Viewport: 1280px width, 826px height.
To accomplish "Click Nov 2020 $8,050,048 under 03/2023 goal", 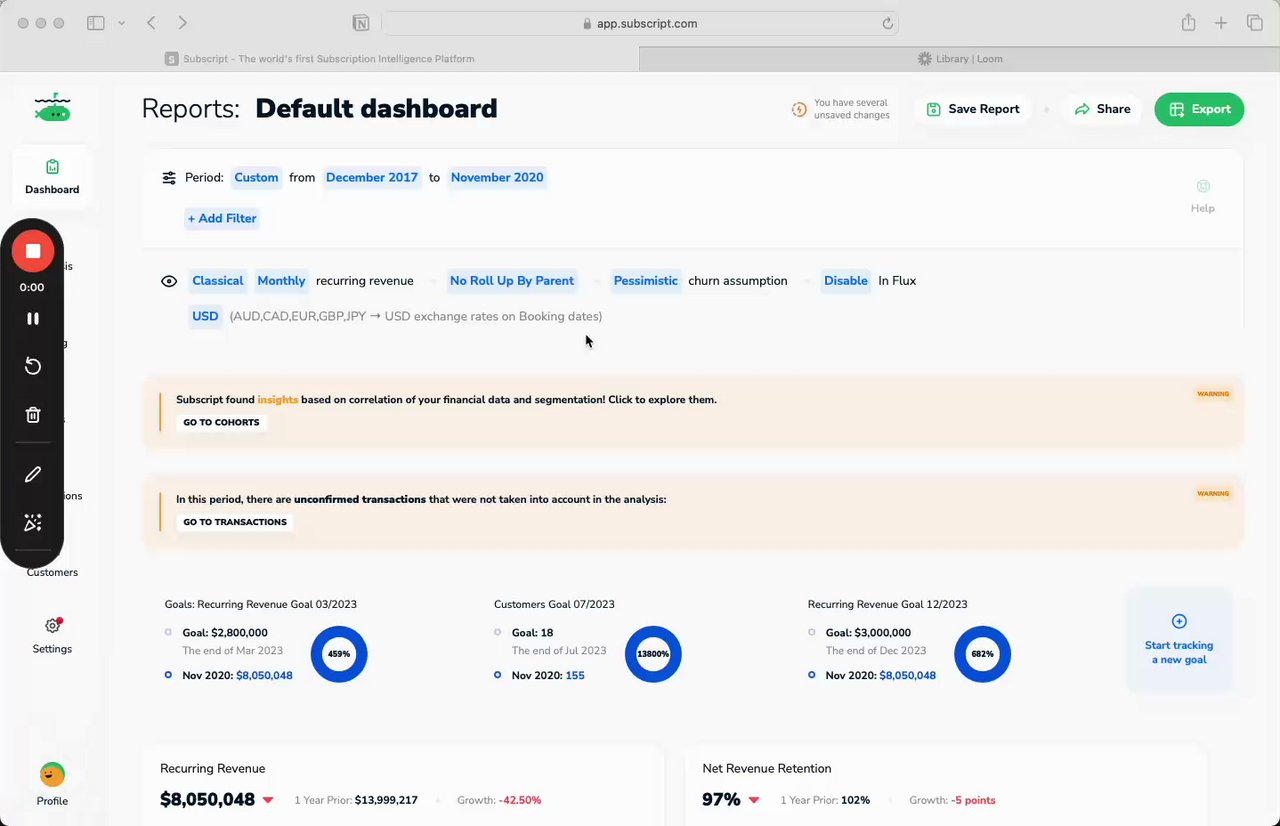I will click(x=264, y=676).
